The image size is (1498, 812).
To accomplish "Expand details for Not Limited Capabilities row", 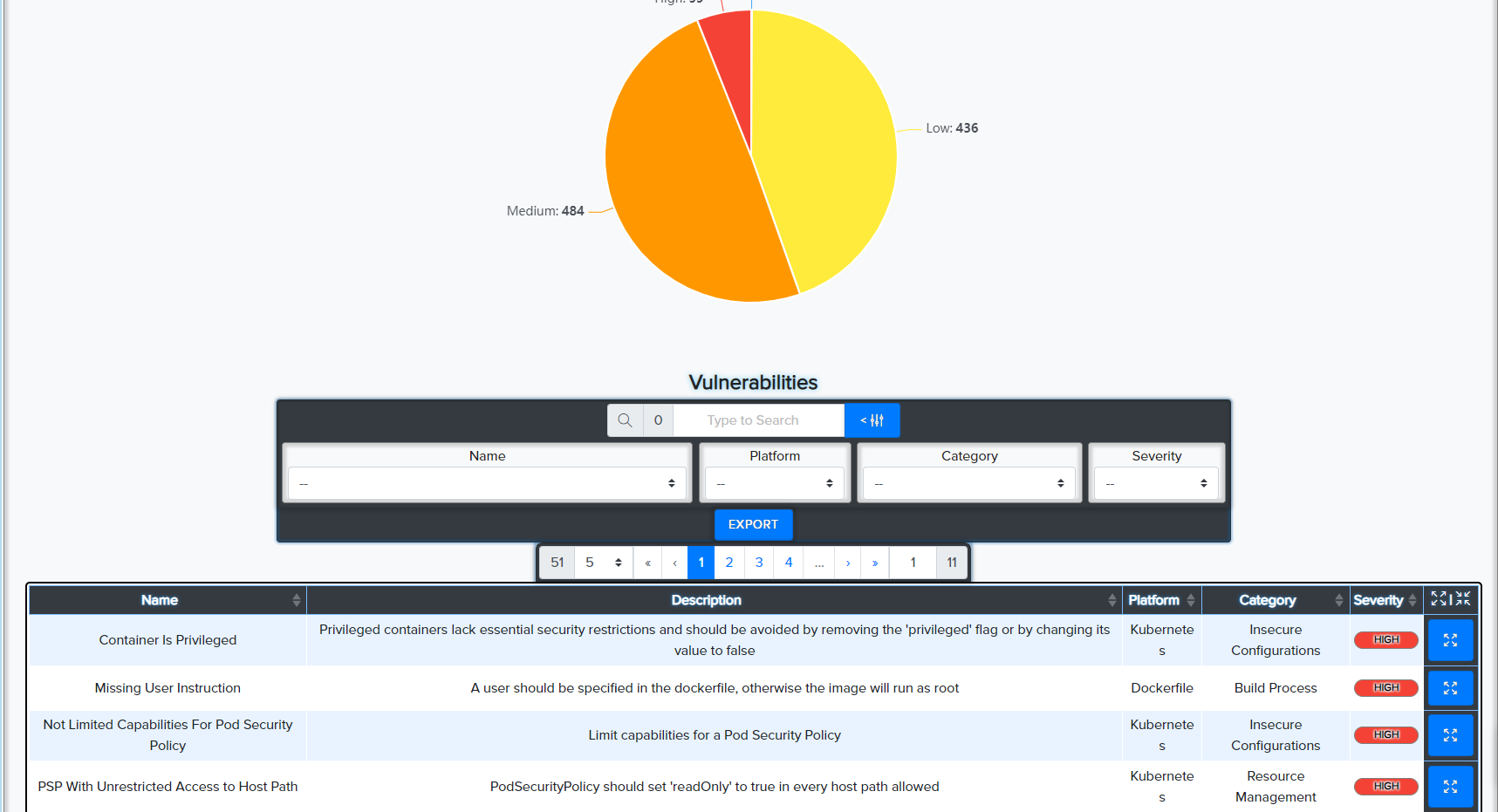I will 1450,735.
